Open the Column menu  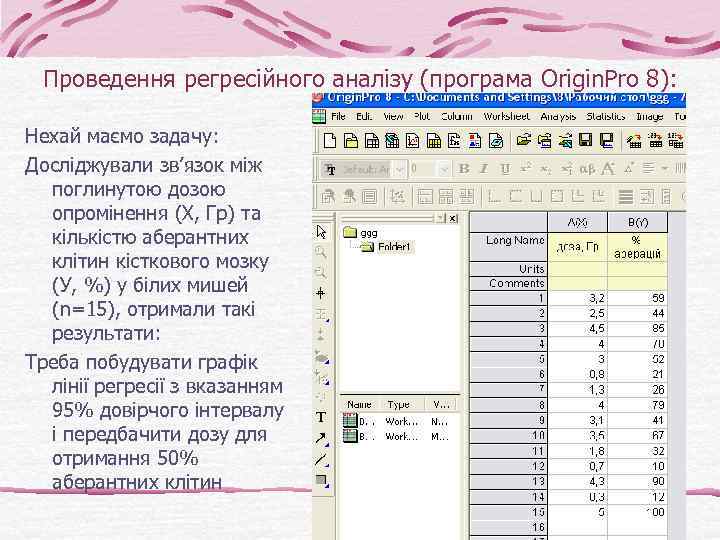[x=456, y=117]
